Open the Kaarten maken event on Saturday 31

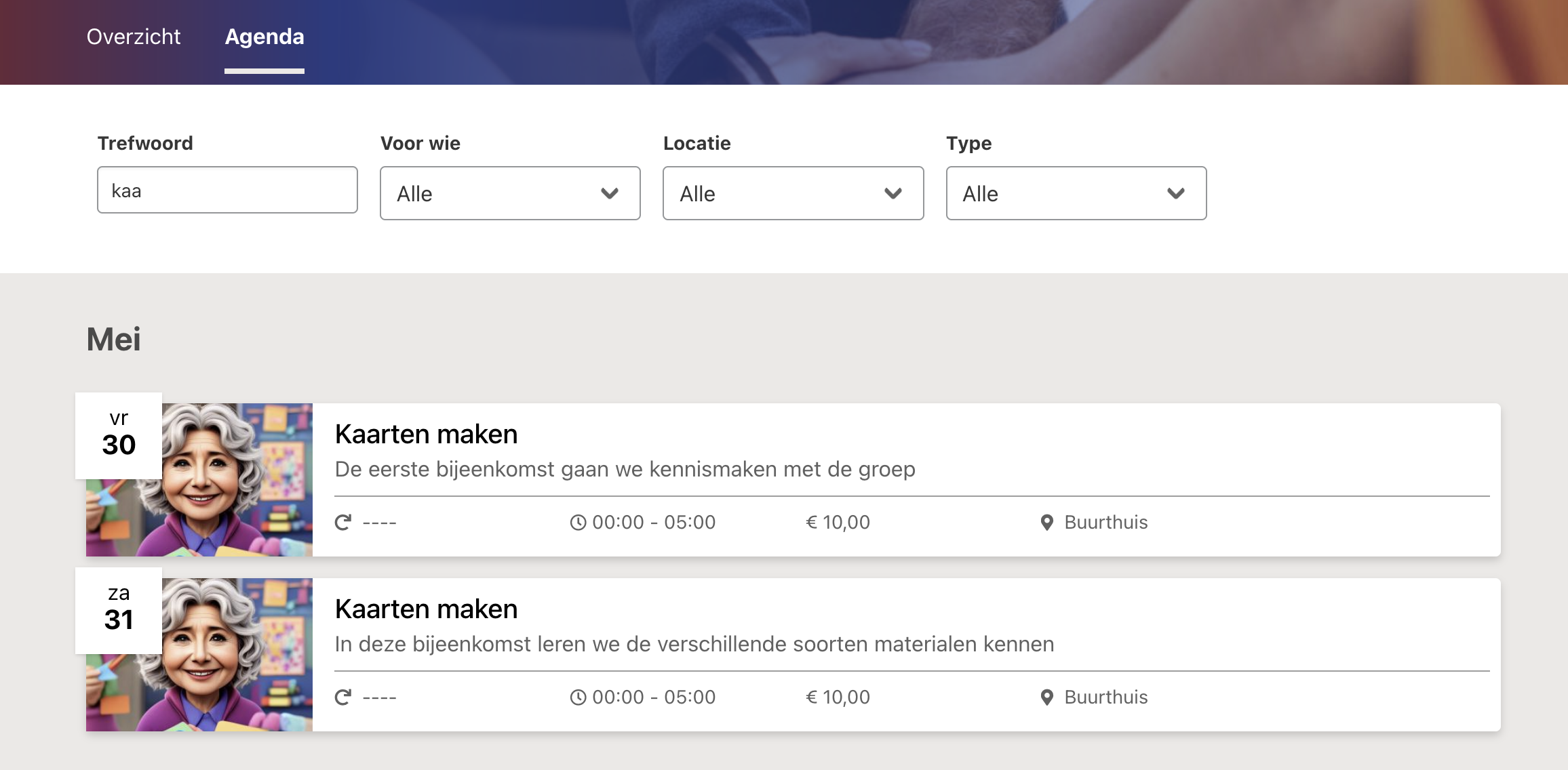point(426,609)
